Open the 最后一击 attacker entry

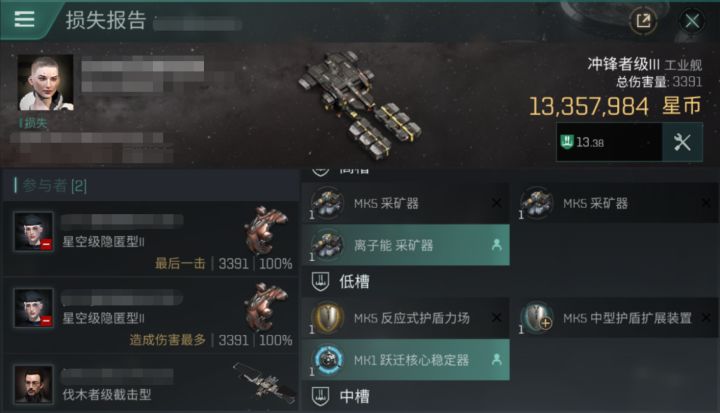pos(151,239)
